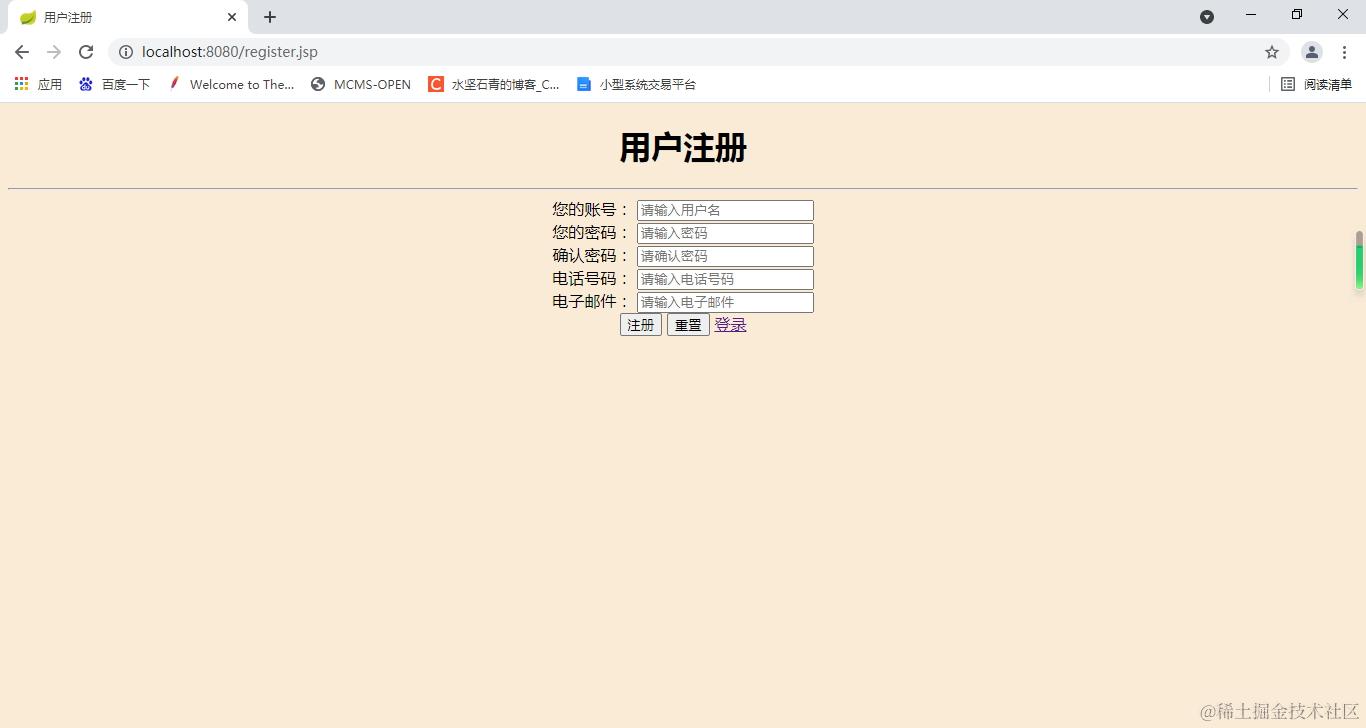Click the 请输入用户名 username input field
1366x728 pixels.
click(x=724, y=209)
